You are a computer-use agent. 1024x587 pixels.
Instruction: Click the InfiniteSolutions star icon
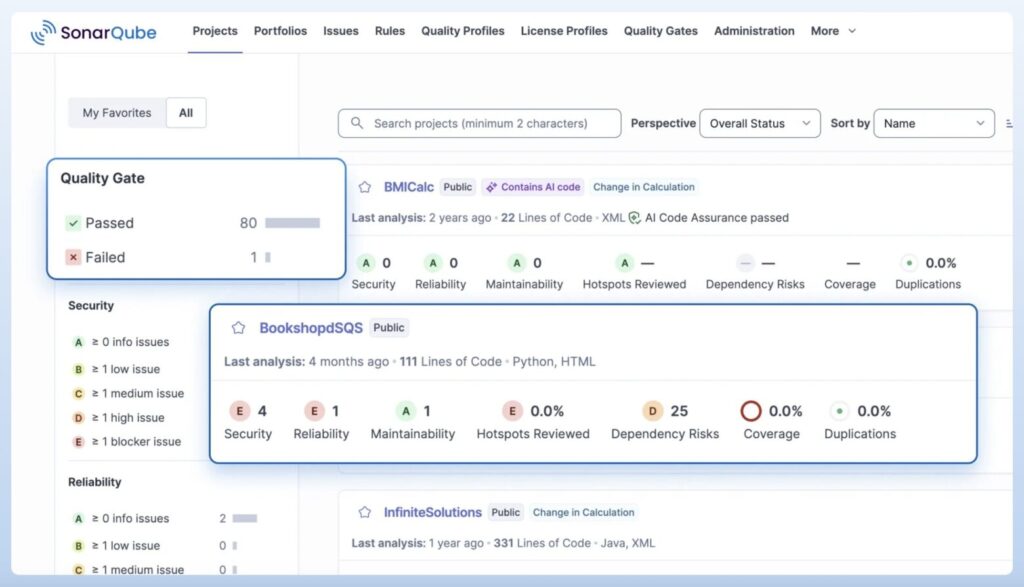click(x=365, y=512)
